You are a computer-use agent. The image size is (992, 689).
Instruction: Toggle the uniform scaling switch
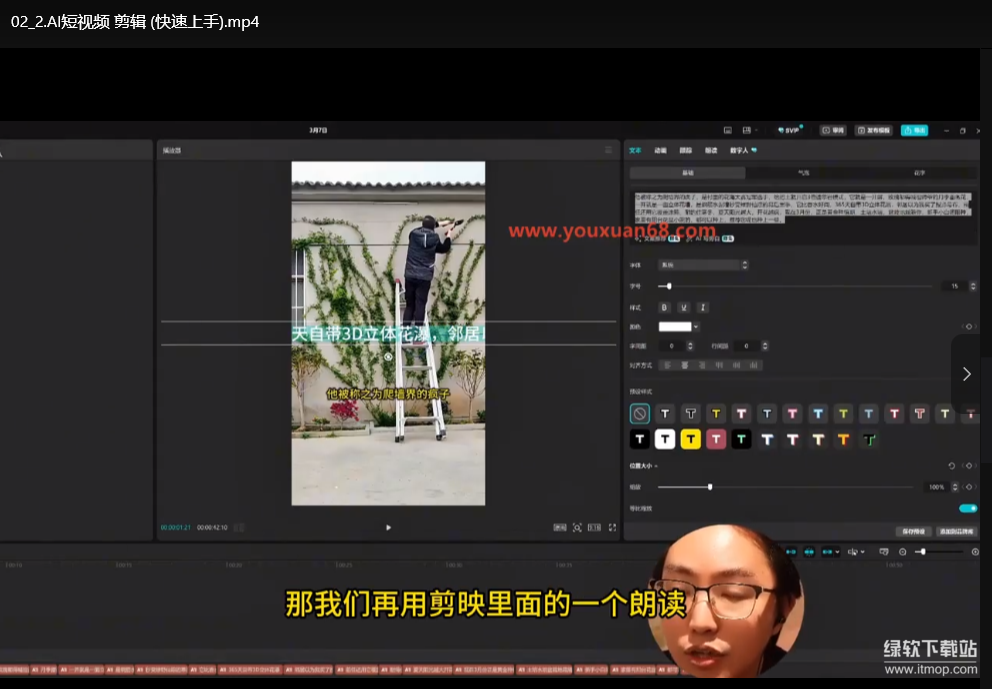click(x=967, y=508)
